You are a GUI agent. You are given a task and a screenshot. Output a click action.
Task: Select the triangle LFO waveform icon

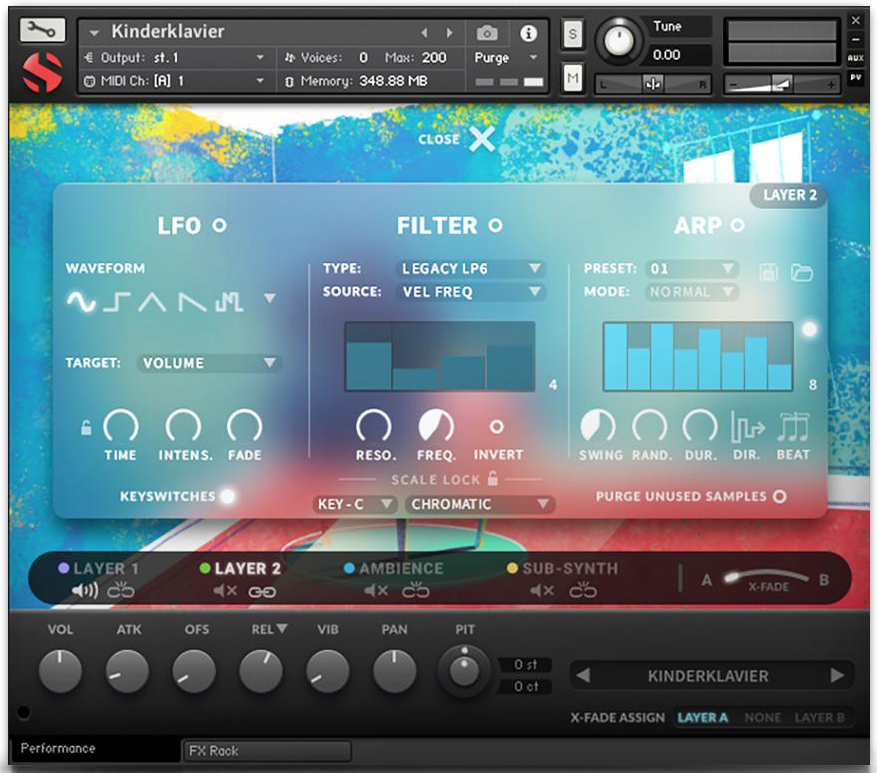[152, 302]
